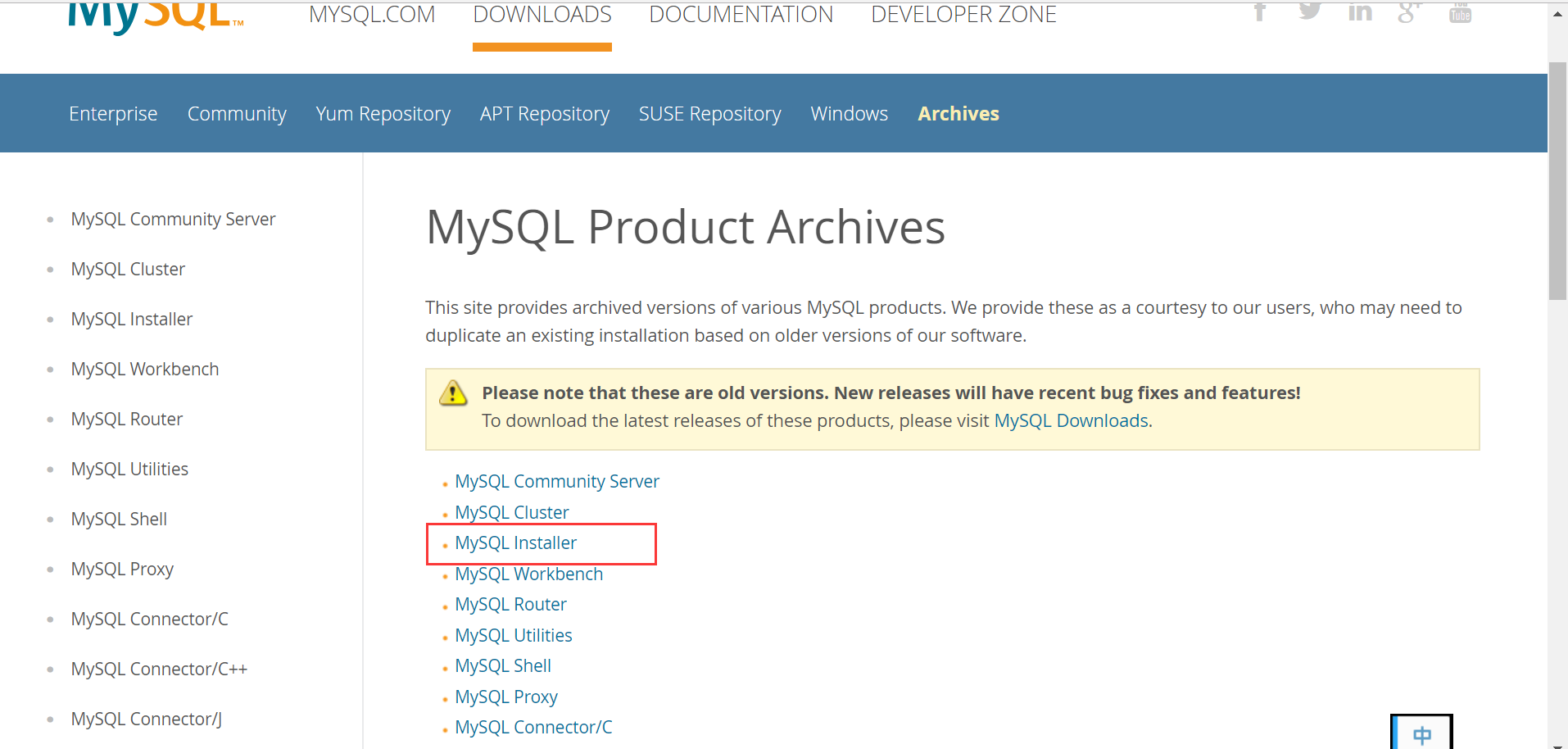The width and height of the screenshot is (1568, 749).
Task: Click the scrollbar down arrow
Action: coord(1557,745)
